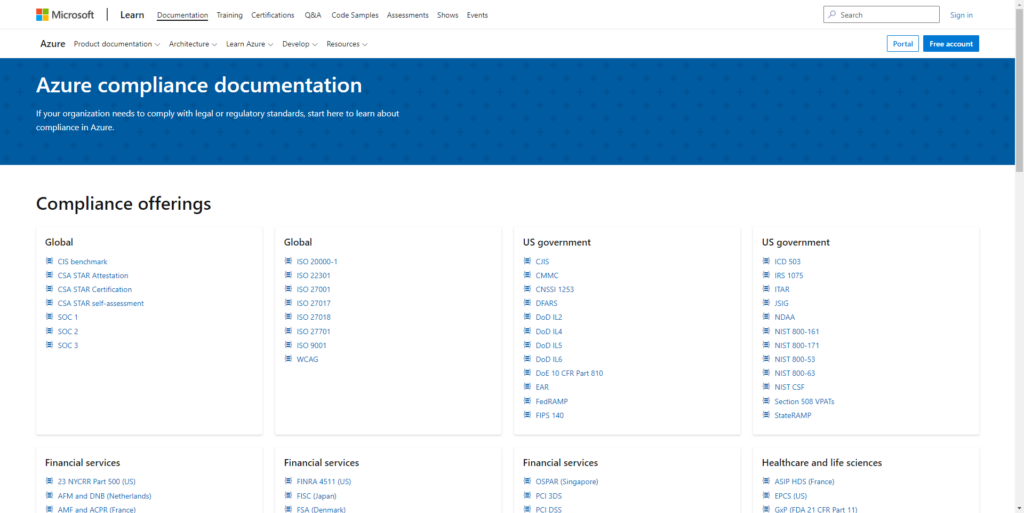Switch to the Training tab

pos(229,15)
